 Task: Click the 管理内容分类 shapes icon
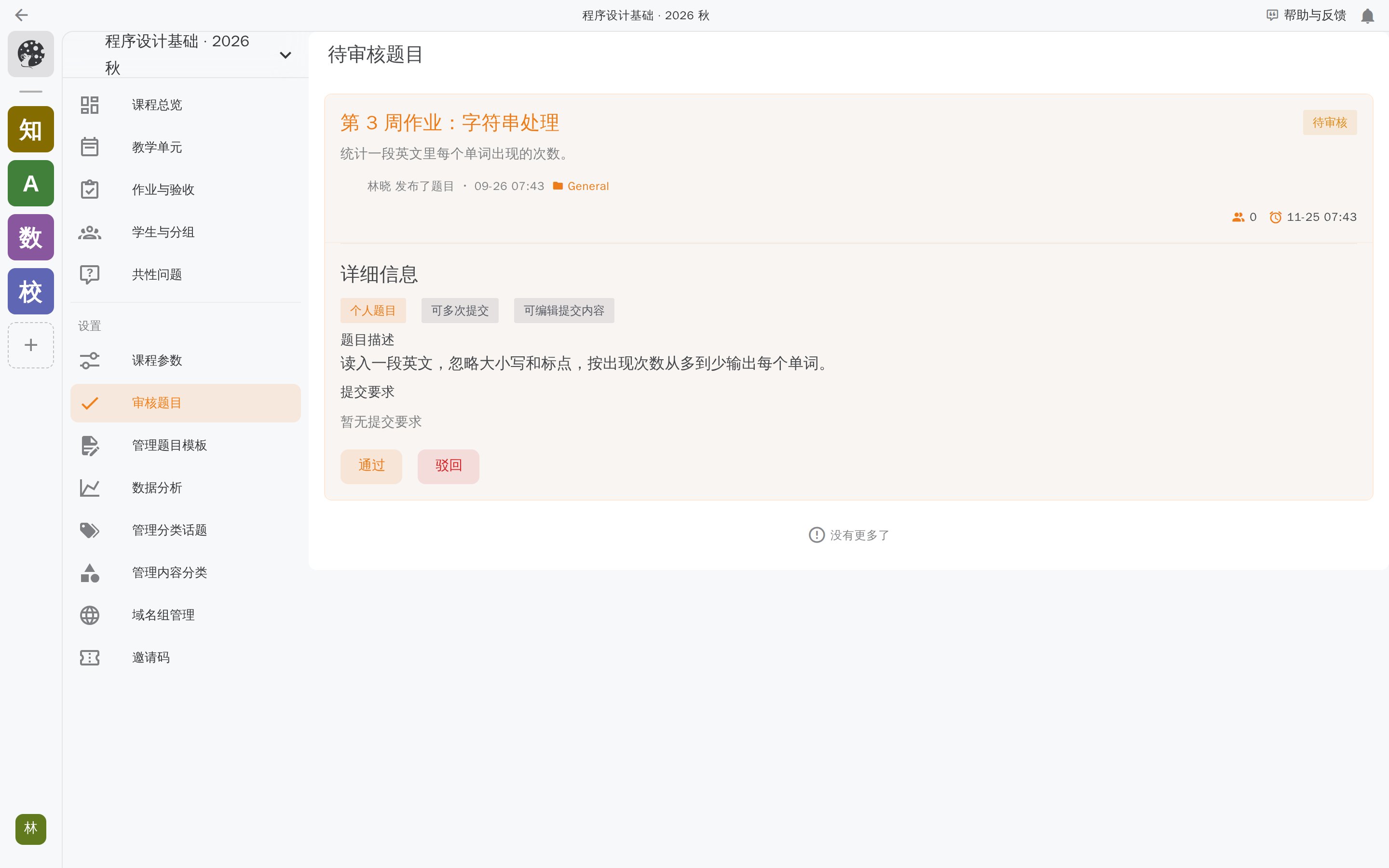pyautogui.click(x=90, y=573)
